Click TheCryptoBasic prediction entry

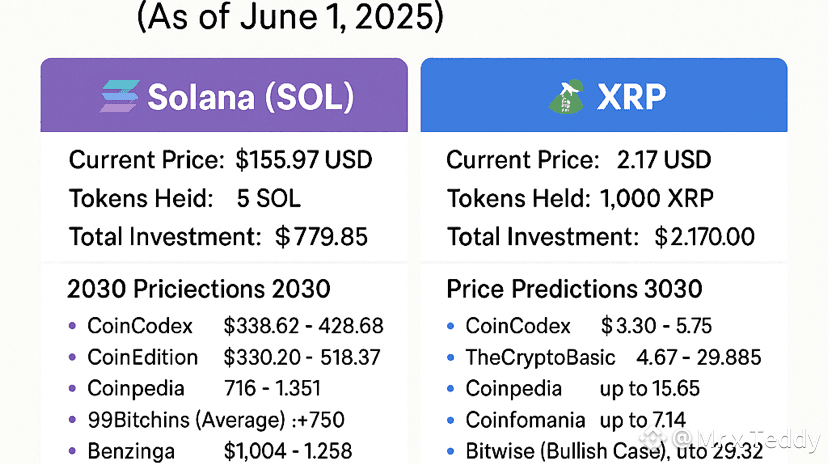[x=613, y=357]
